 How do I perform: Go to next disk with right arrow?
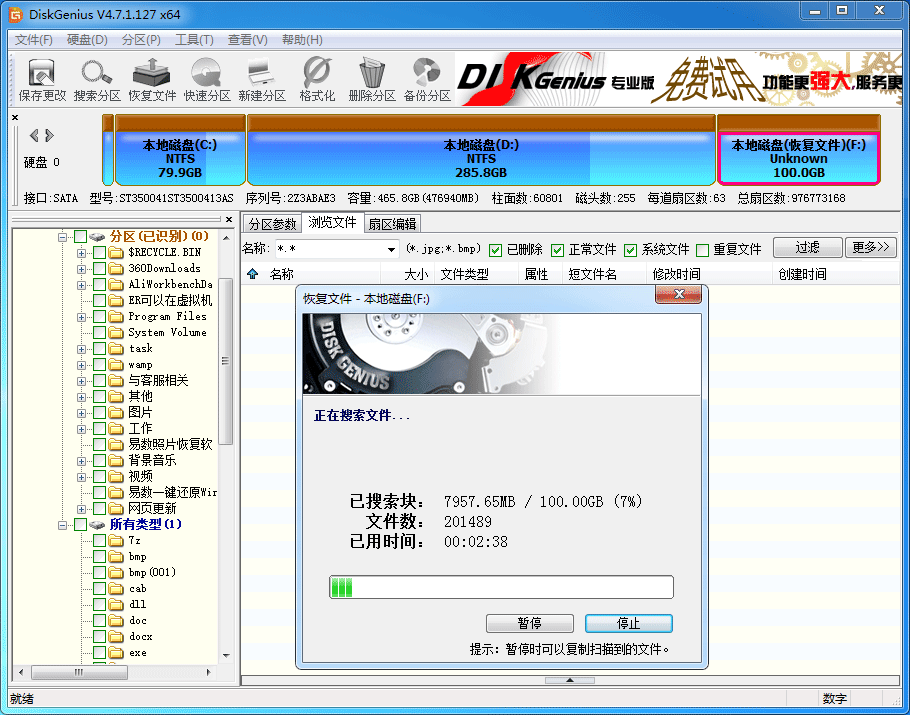point(49,136)
